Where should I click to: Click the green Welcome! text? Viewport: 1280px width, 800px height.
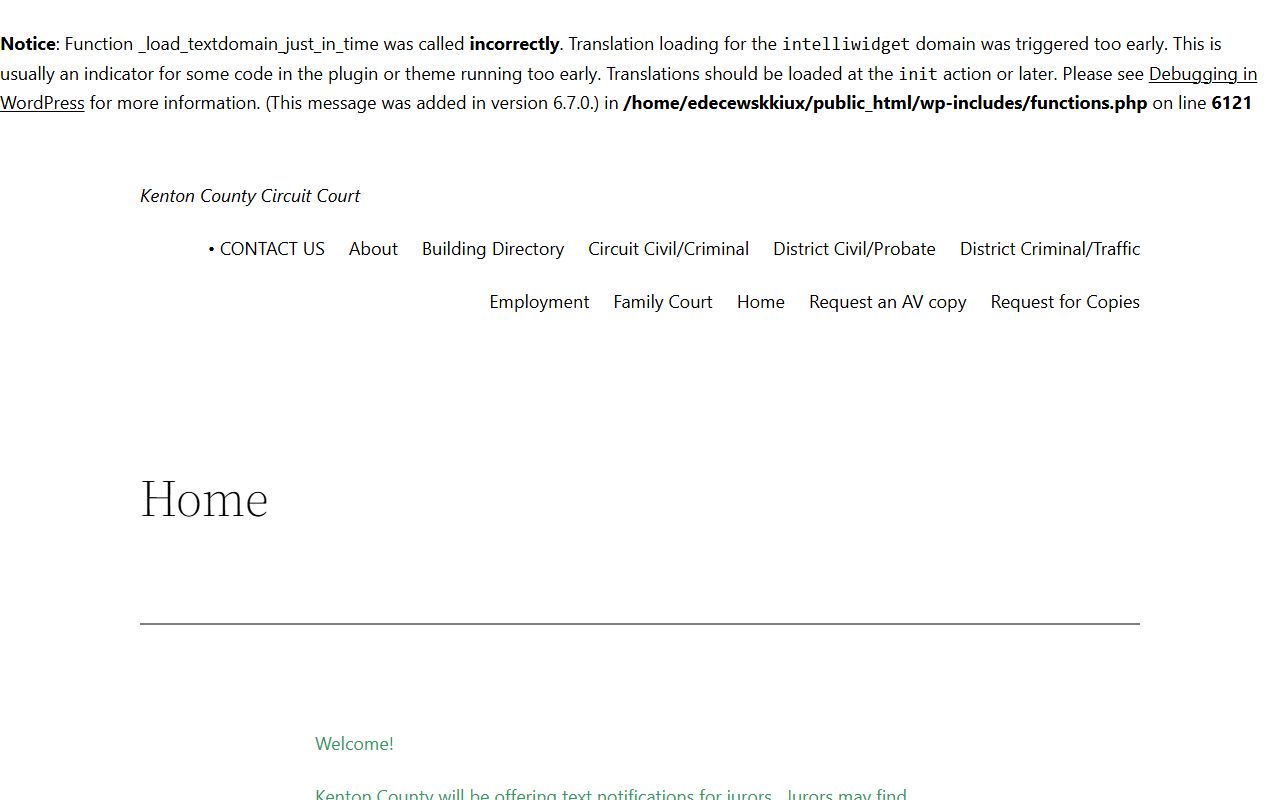(x=354, y=744)
